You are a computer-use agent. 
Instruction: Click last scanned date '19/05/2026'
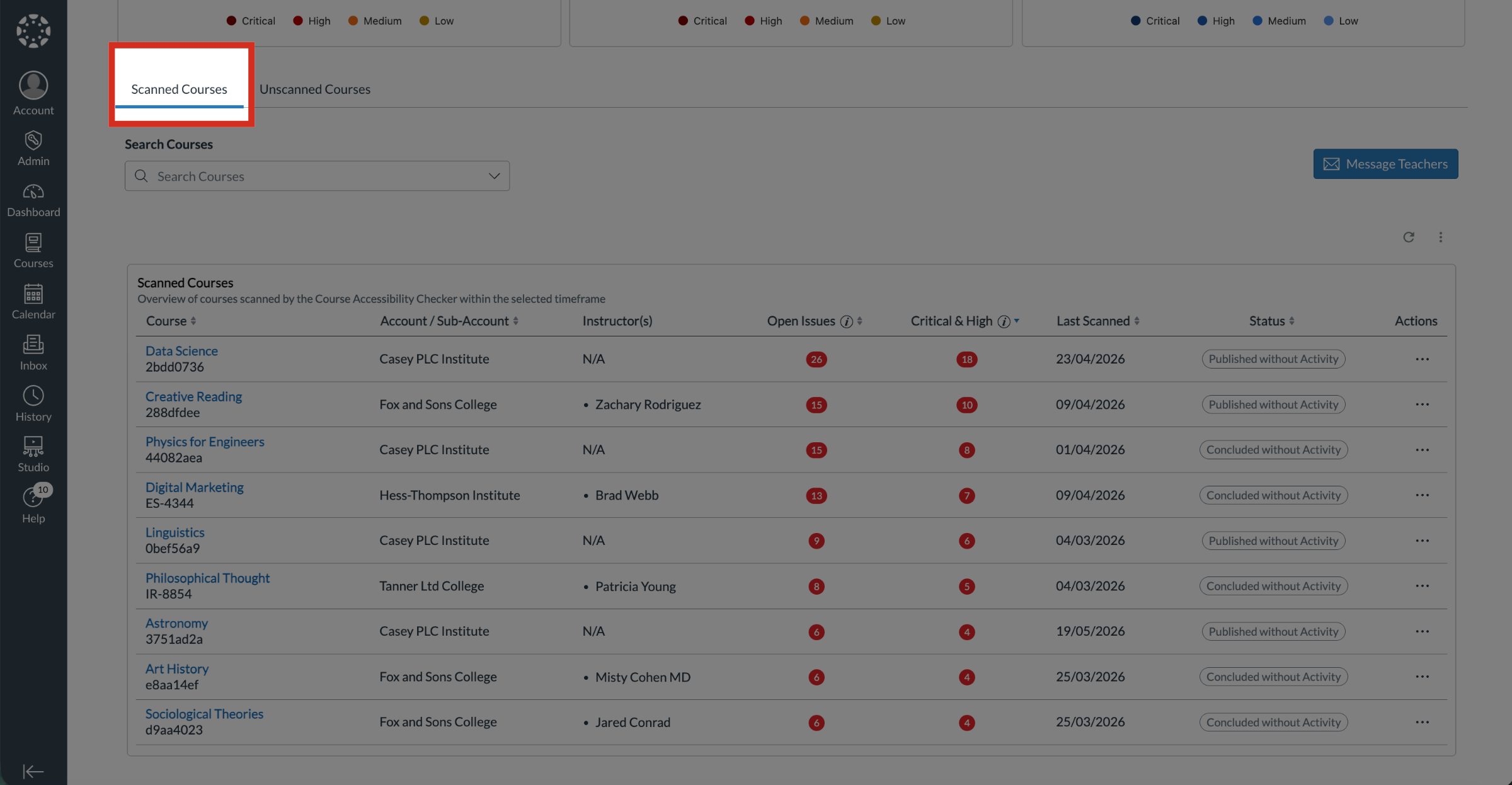[x=1090, y=631]
